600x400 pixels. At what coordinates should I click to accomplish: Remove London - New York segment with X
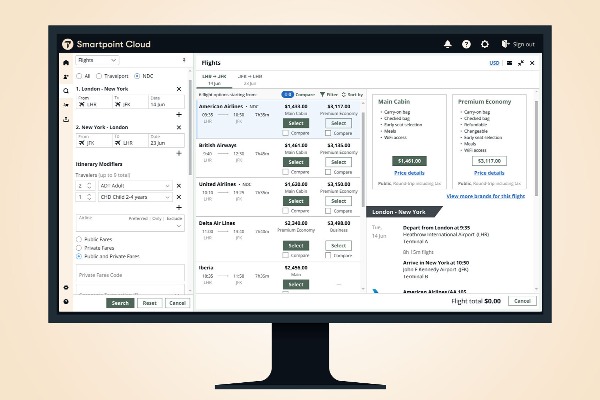point(179,89)
